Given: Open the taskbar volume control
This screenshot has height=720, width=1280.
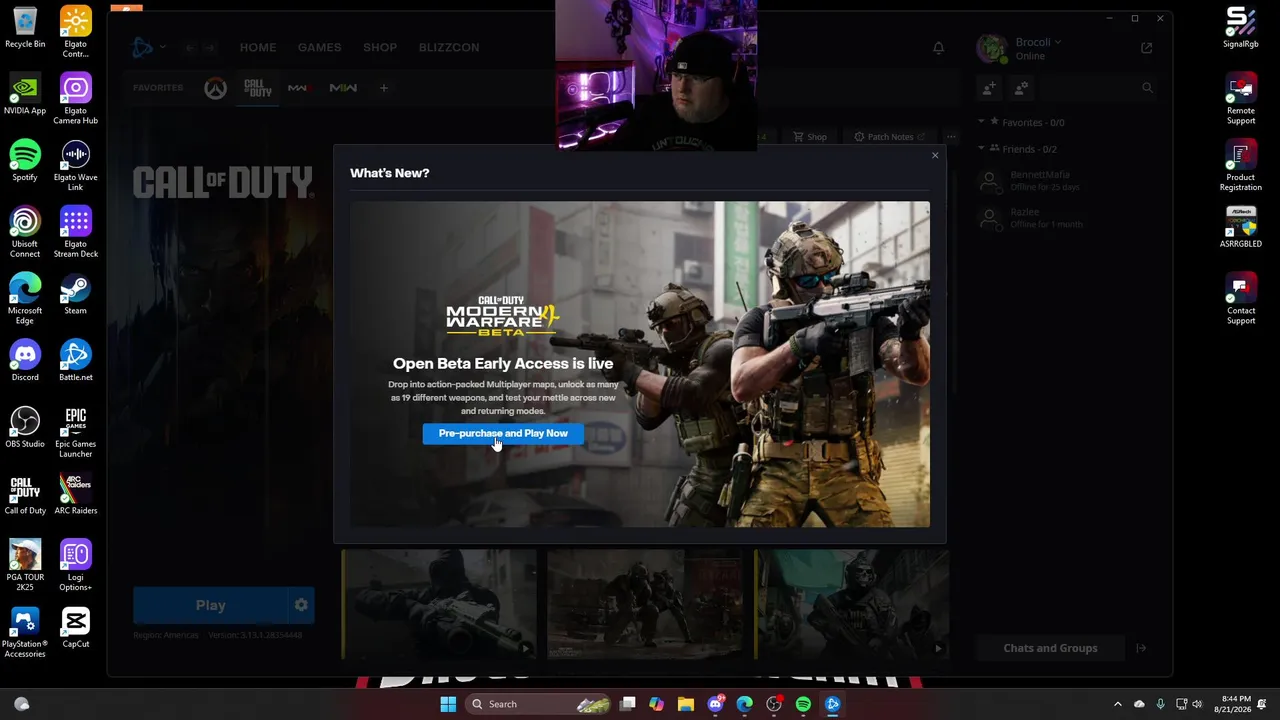Looking at the screenshot, I should pyautogui.click(x=1197, y=704).
